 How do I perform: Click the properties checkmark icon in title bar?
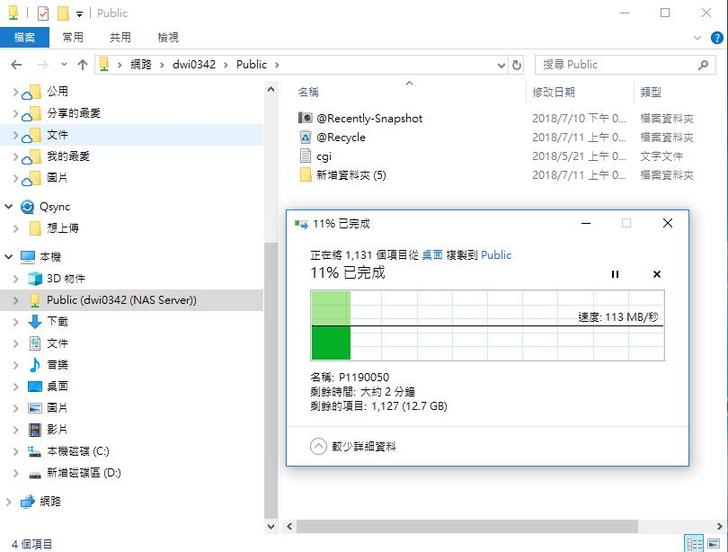(x=43, y=13)
